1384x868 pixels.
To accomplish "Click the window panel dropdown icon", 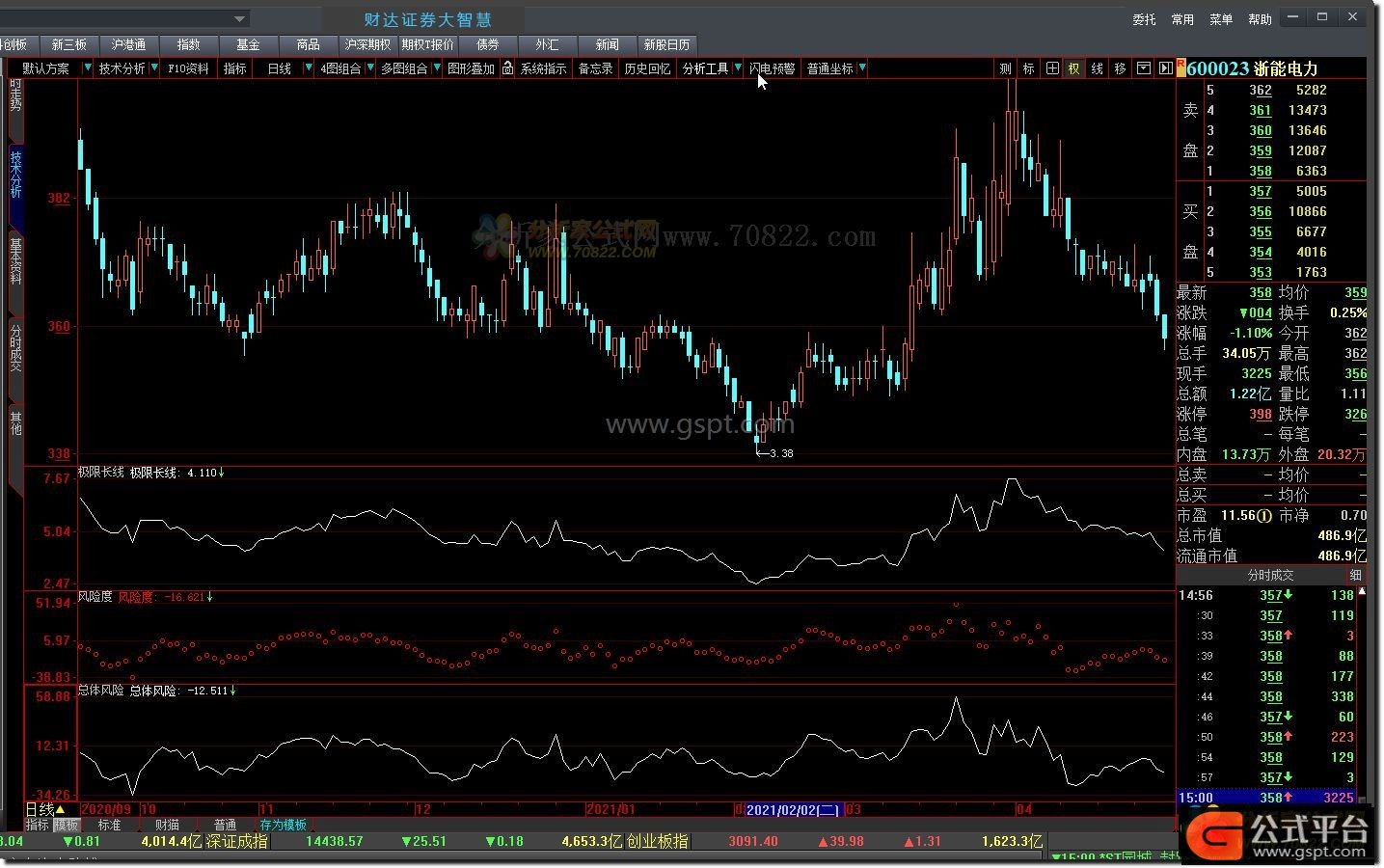I will click(1144, 68).
